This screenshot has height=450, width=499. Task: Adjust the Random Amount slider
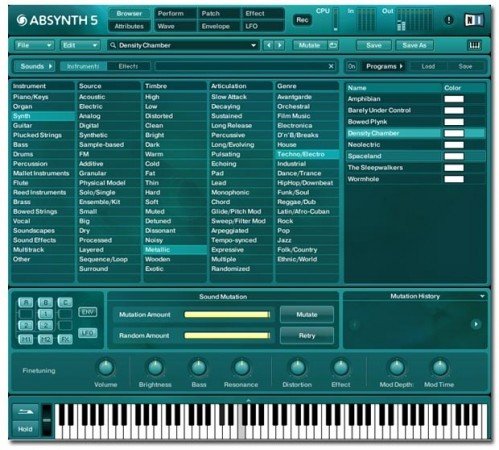(x=227, y=335)
